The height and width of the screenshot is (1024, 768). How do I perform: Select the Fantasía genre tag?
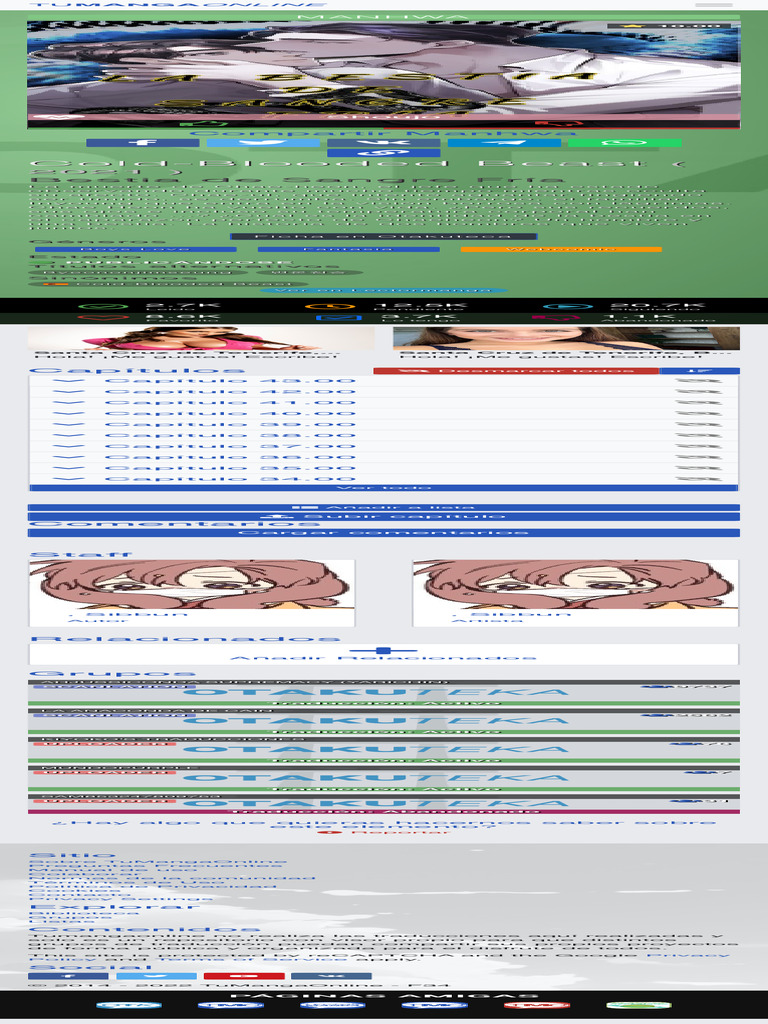349,249
